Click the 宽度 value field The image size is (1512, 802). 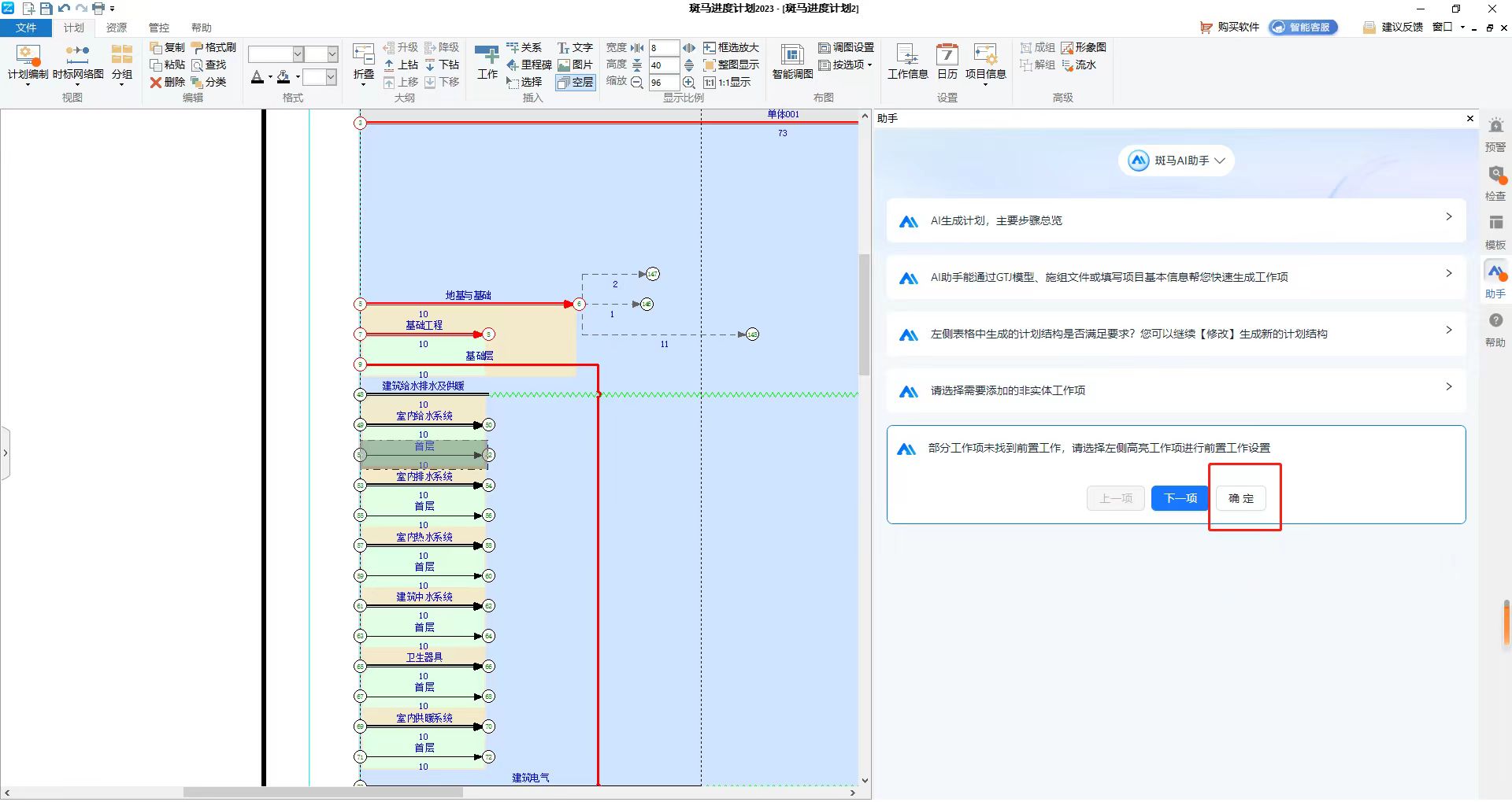(x=663, y=48)
